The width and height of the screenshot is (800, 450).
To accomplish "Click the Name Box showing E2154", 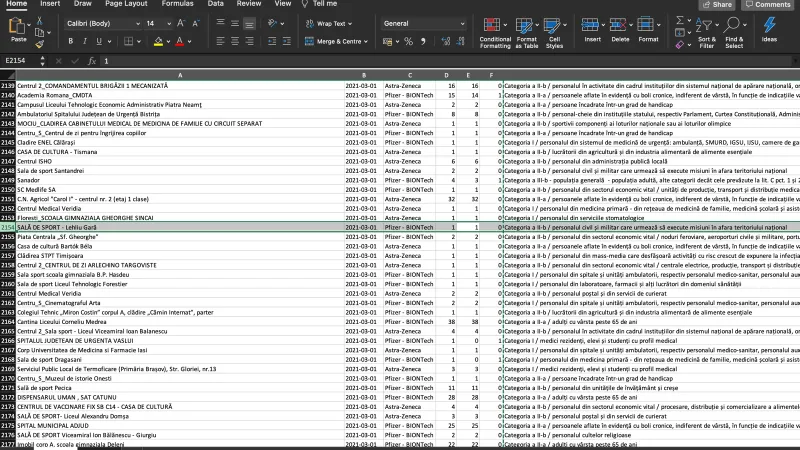I will pos(20,61).
